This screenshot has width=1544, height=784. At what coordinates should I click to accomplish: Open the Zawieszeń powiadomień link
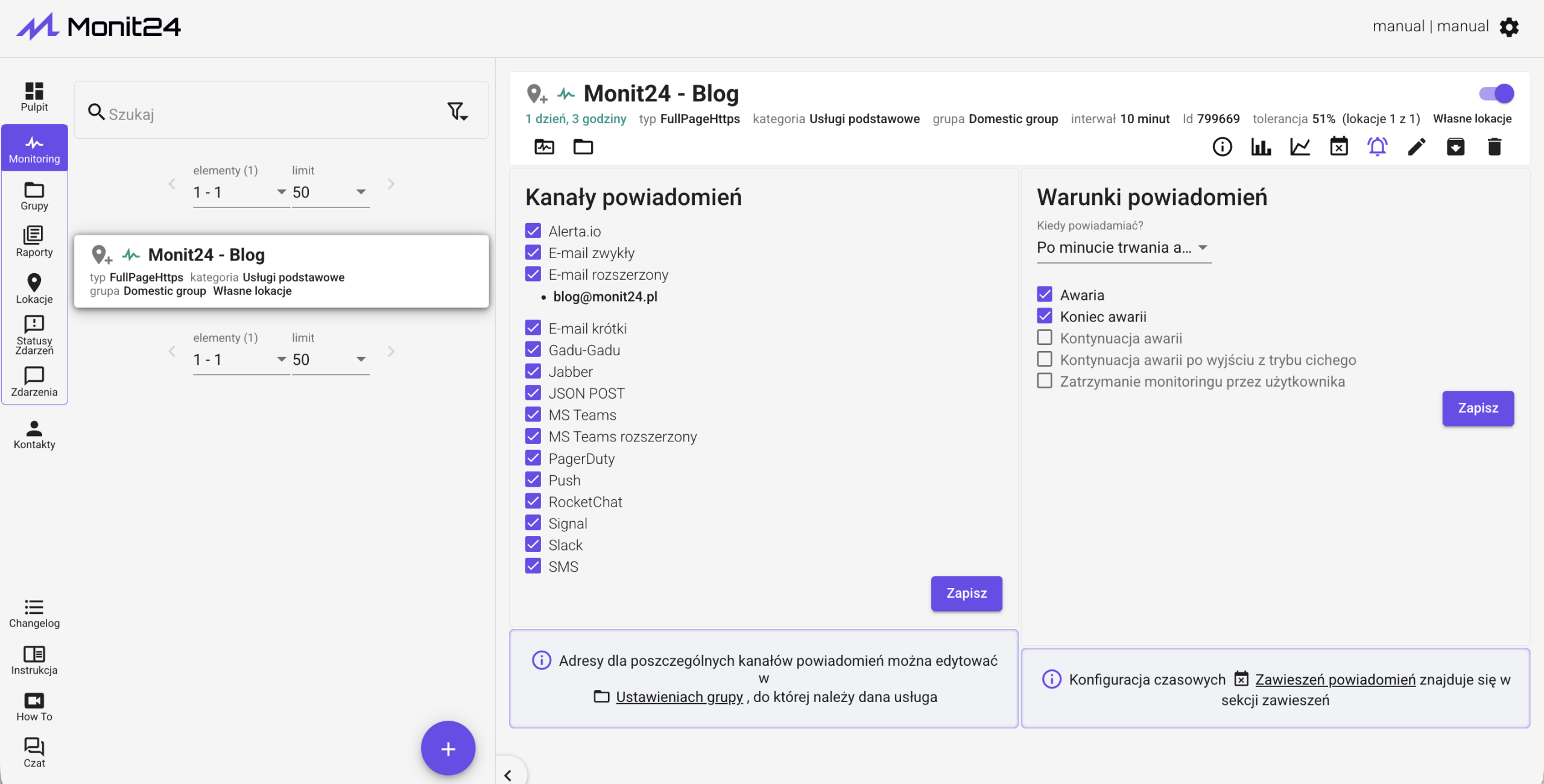point(1335,680)
